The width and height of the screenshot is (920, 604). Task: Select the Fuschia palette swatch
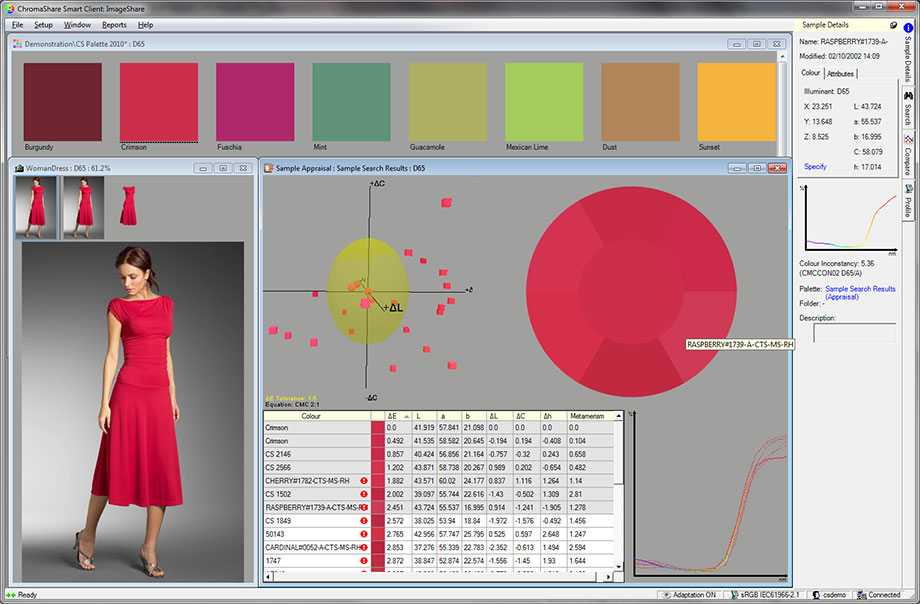point(255,102)
